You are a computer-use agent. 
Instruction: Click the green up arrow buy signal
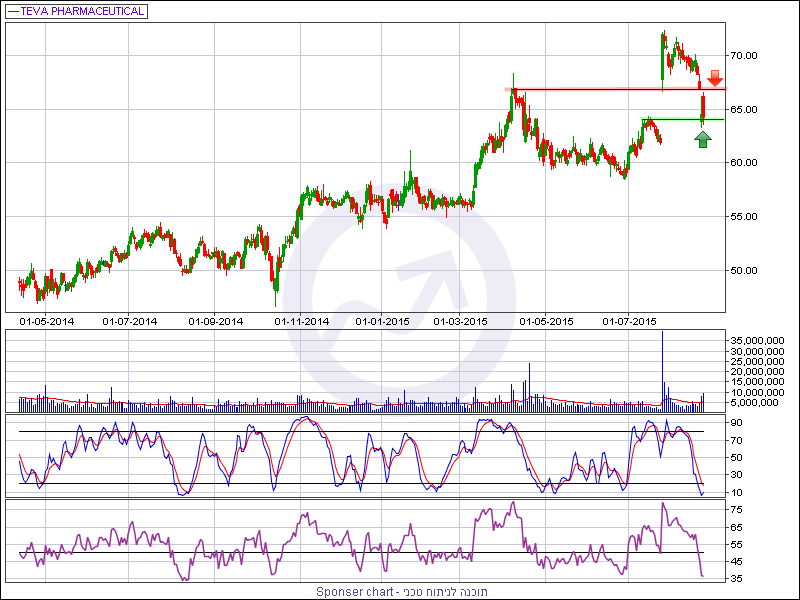pos(703,139)
